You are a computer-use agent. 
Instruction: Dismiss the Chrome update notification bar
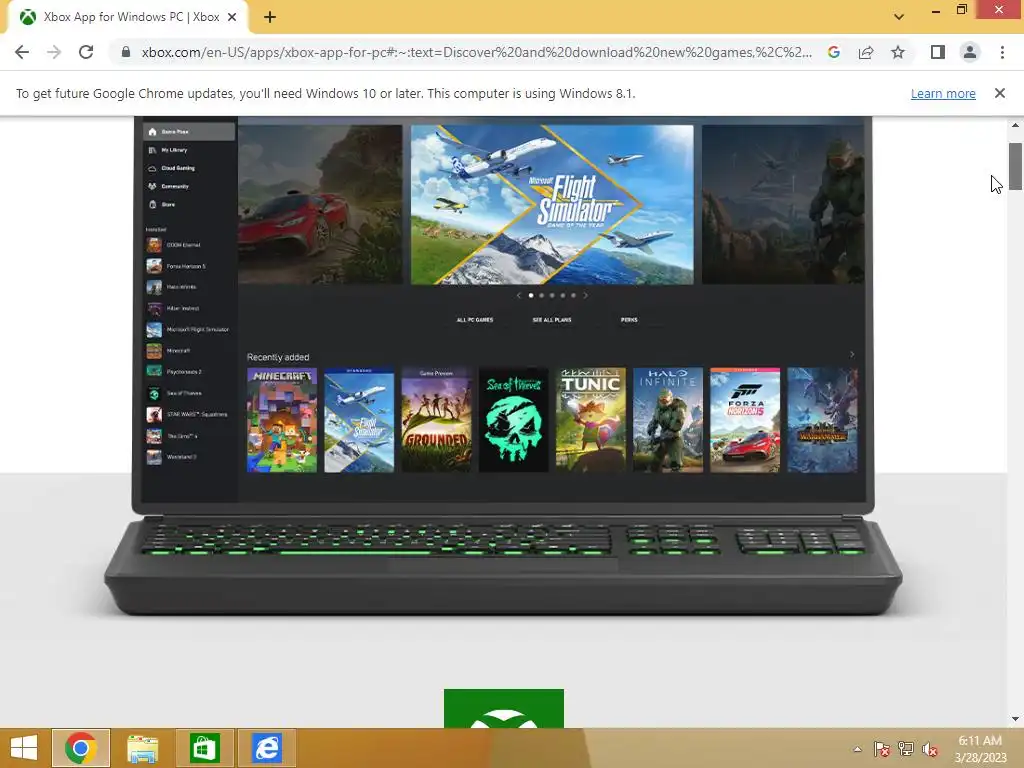(999, 93)
